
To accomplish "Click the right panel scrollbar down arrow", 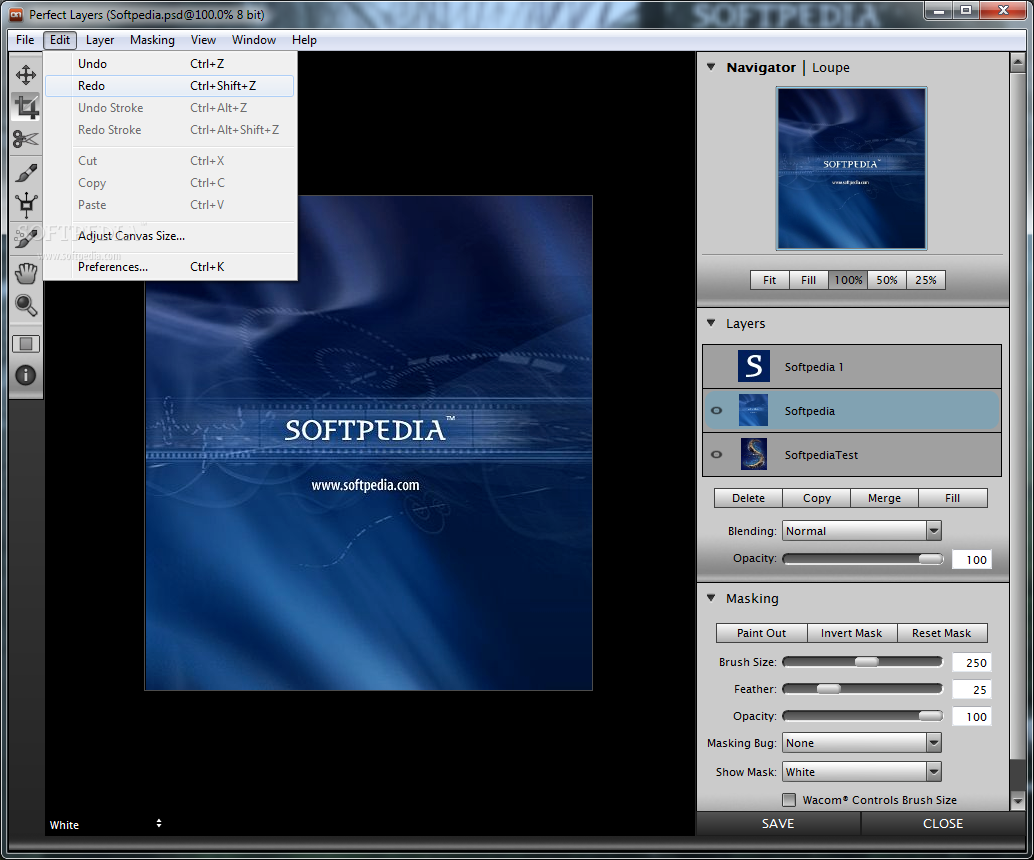I will click(1018, 801).
